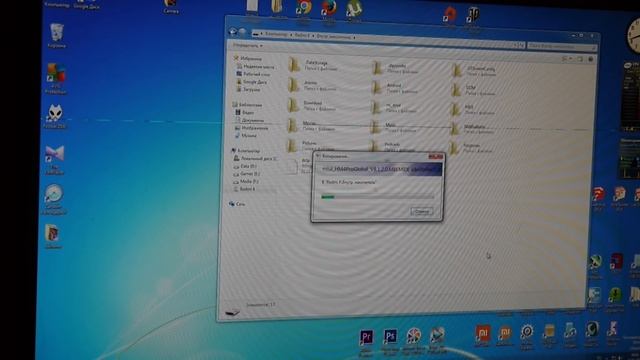The width and height of the screenshot is (640, 360).
Task: Select Библиотеки in the navigation pane
Action: [x=247, y=104]
